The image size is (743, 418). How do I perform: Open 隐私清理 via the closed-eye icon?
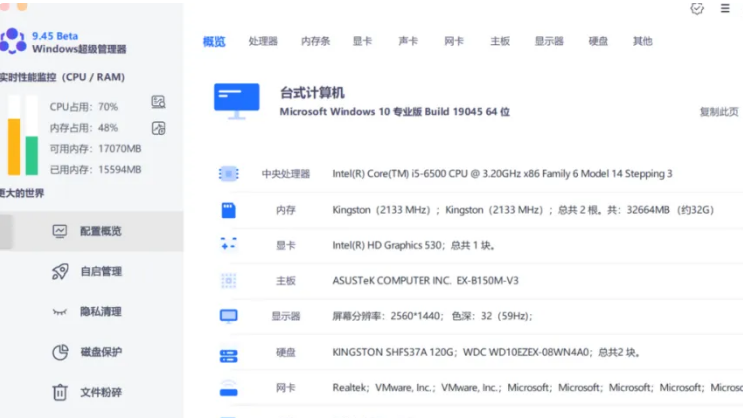tap(60, 311)
